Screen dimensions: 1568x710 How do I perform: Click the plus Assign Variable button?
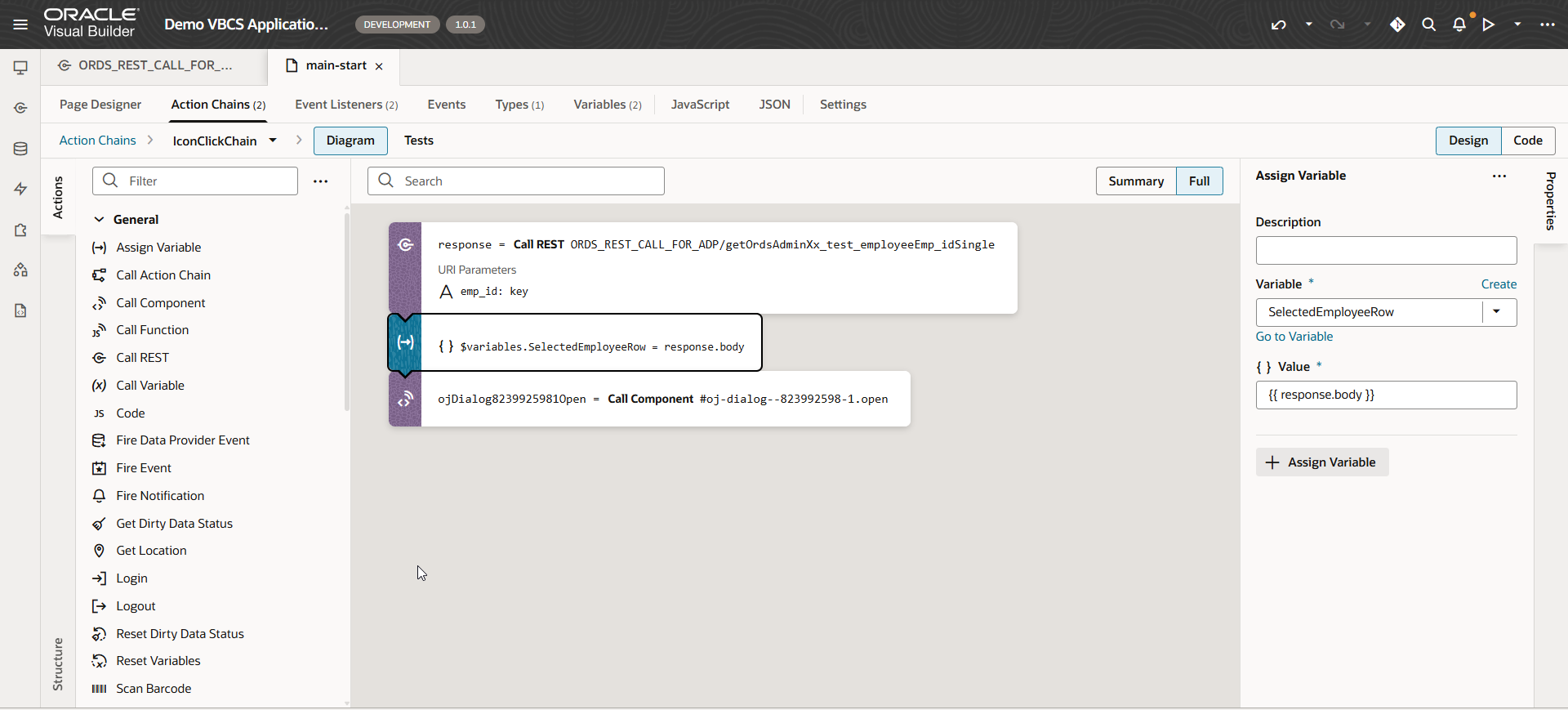pyautogui.click(x=1321, y=462)
